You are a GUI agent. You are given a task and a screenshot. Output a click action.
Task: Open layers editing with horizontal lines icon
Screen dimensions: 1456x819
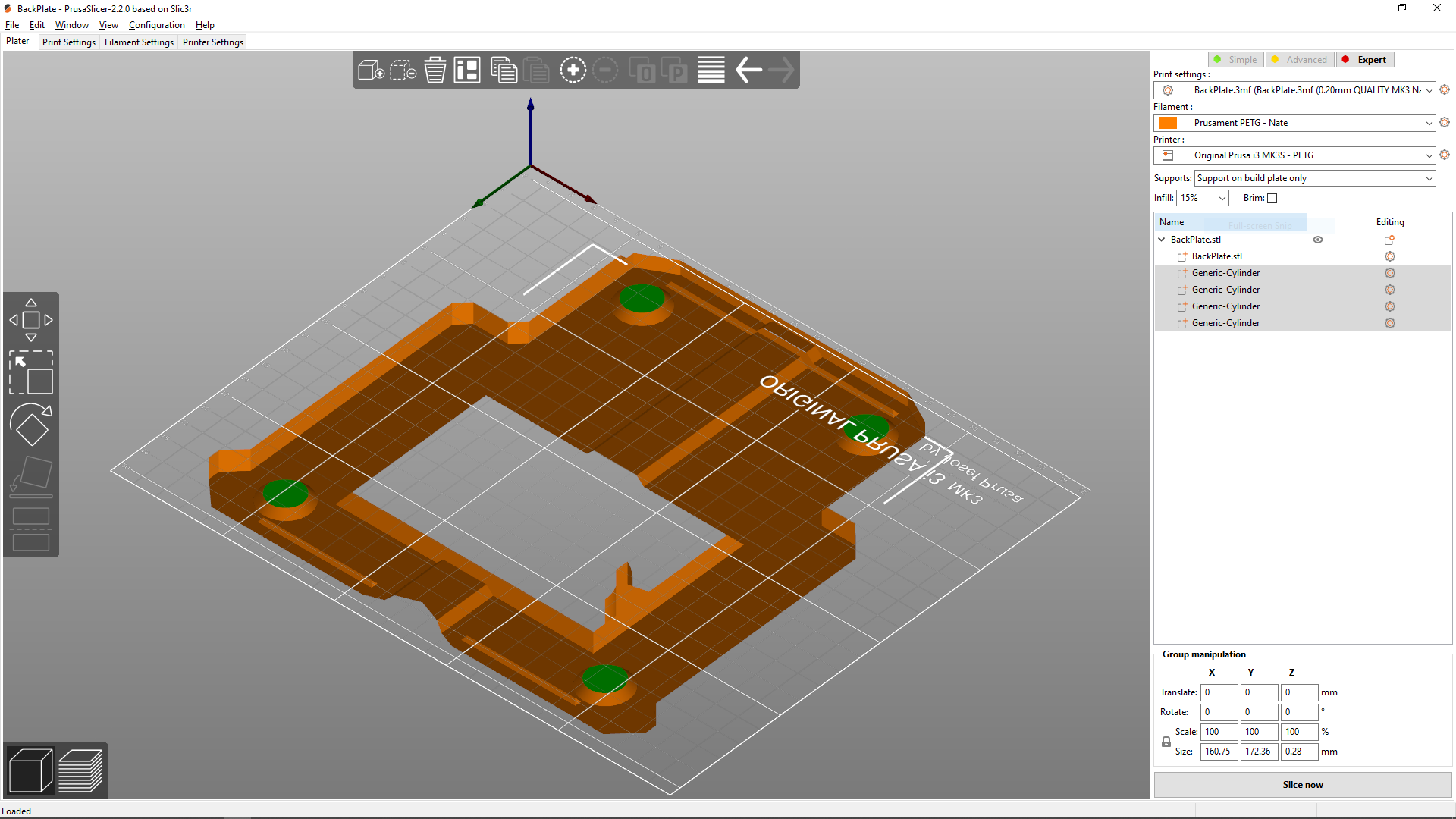pyautogui.click(x=711, y=71)
